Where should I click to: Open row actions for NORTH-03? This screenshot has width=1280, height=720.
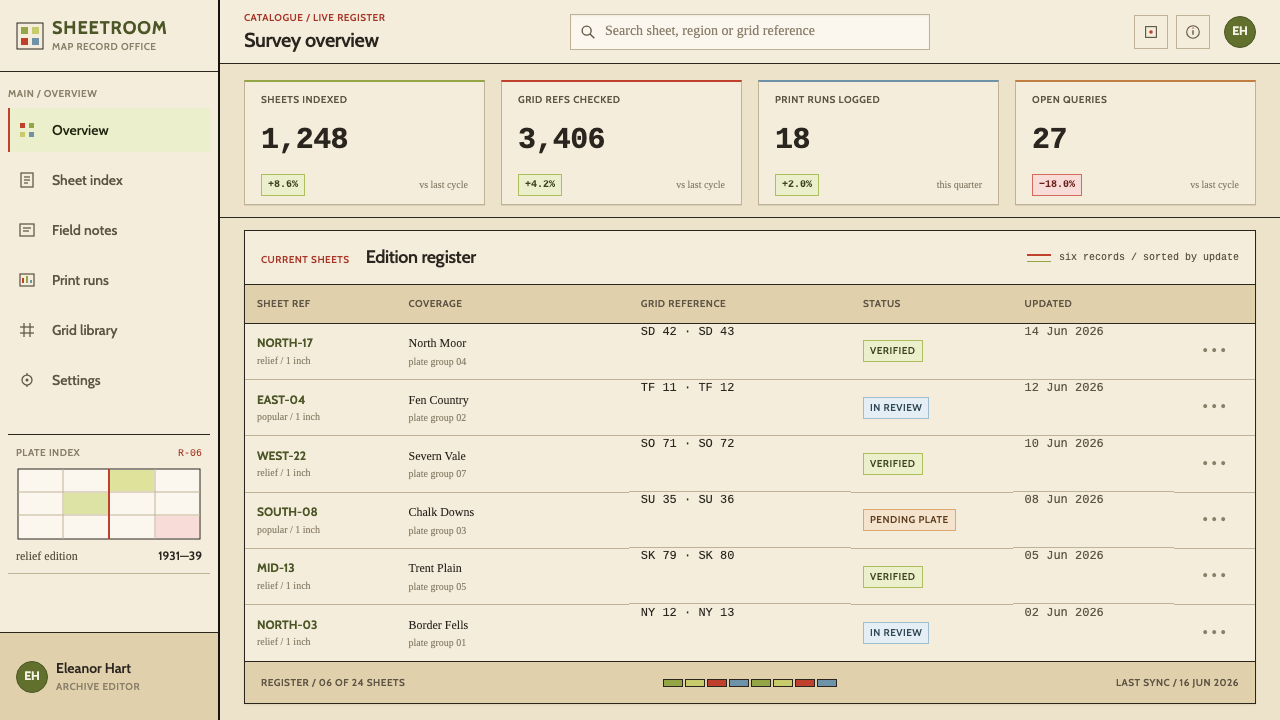pos(1214,632)
